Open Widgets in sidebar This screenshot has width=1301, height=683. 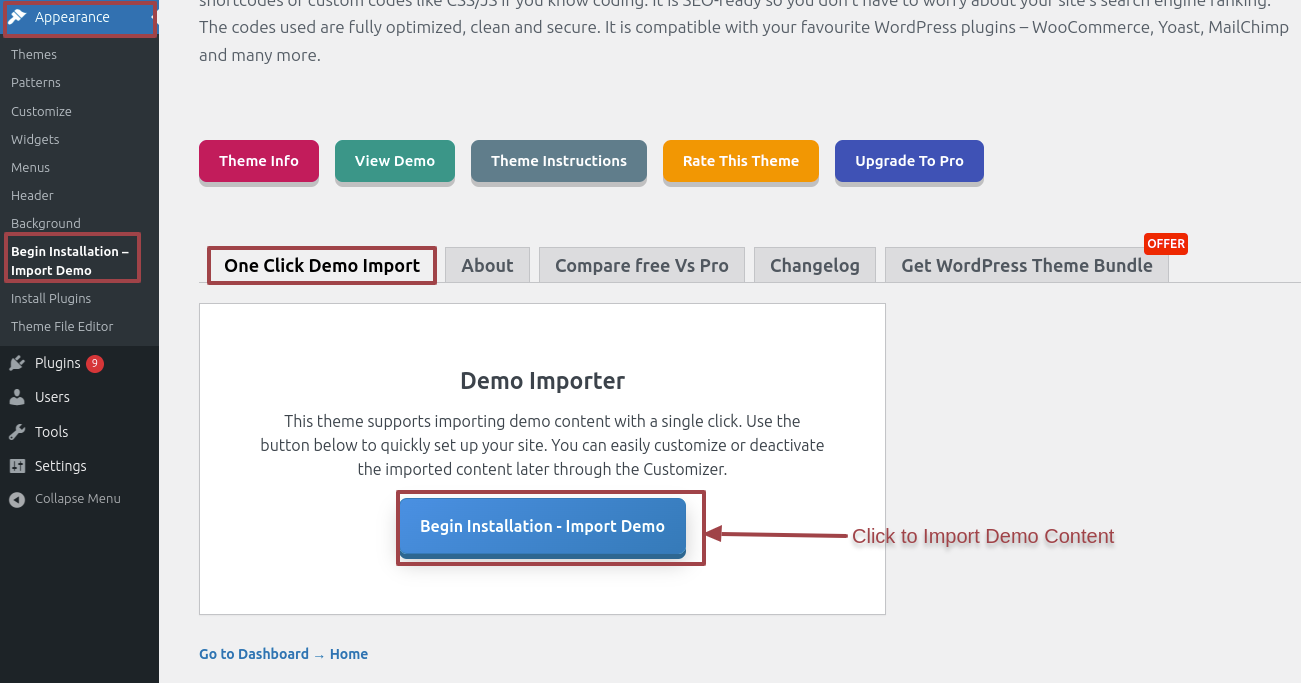point(35,139)
